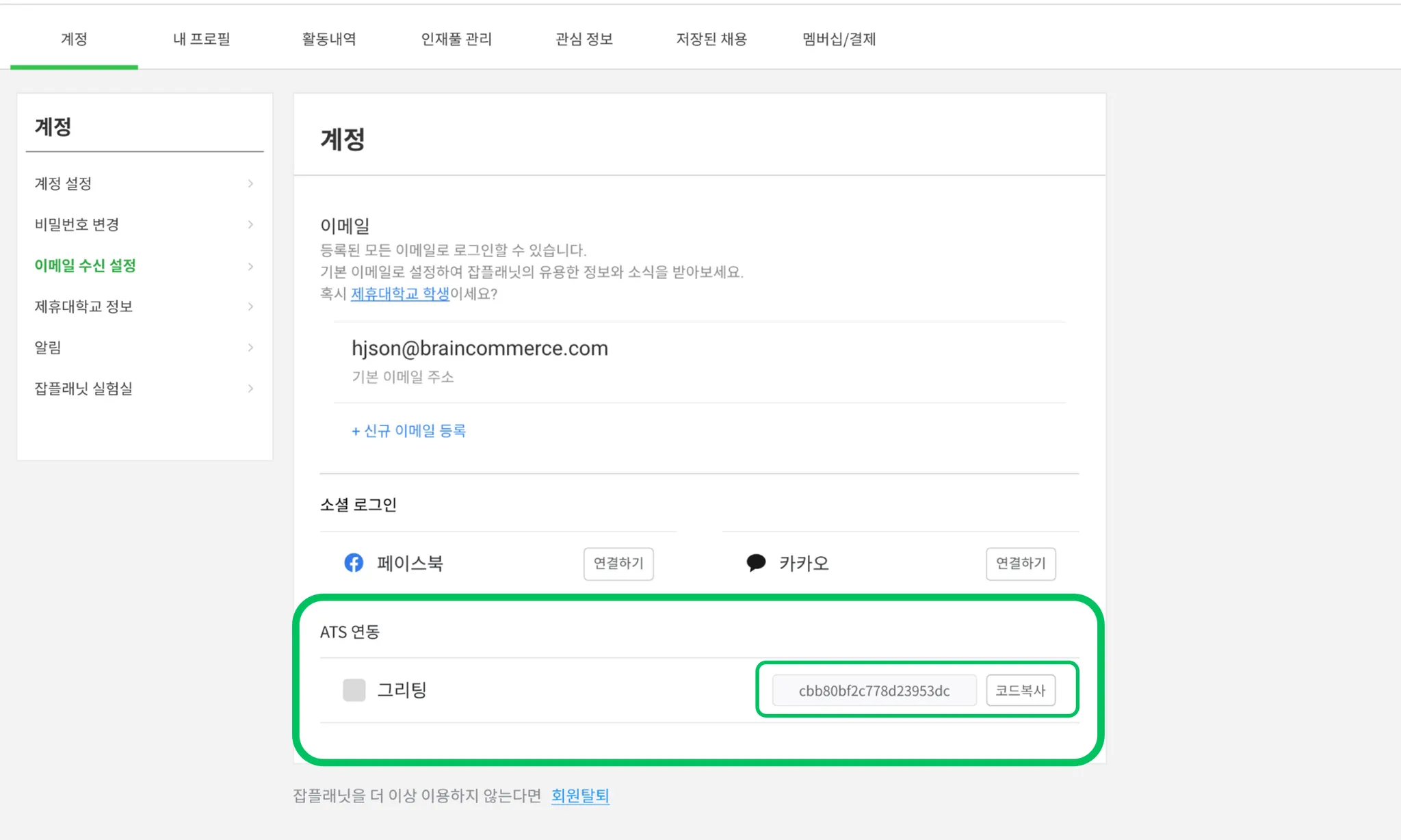Open 잡플래닛 실험실 sidebar item
The height and width of the screenshot is (840, 1401).
click(83, 389)
